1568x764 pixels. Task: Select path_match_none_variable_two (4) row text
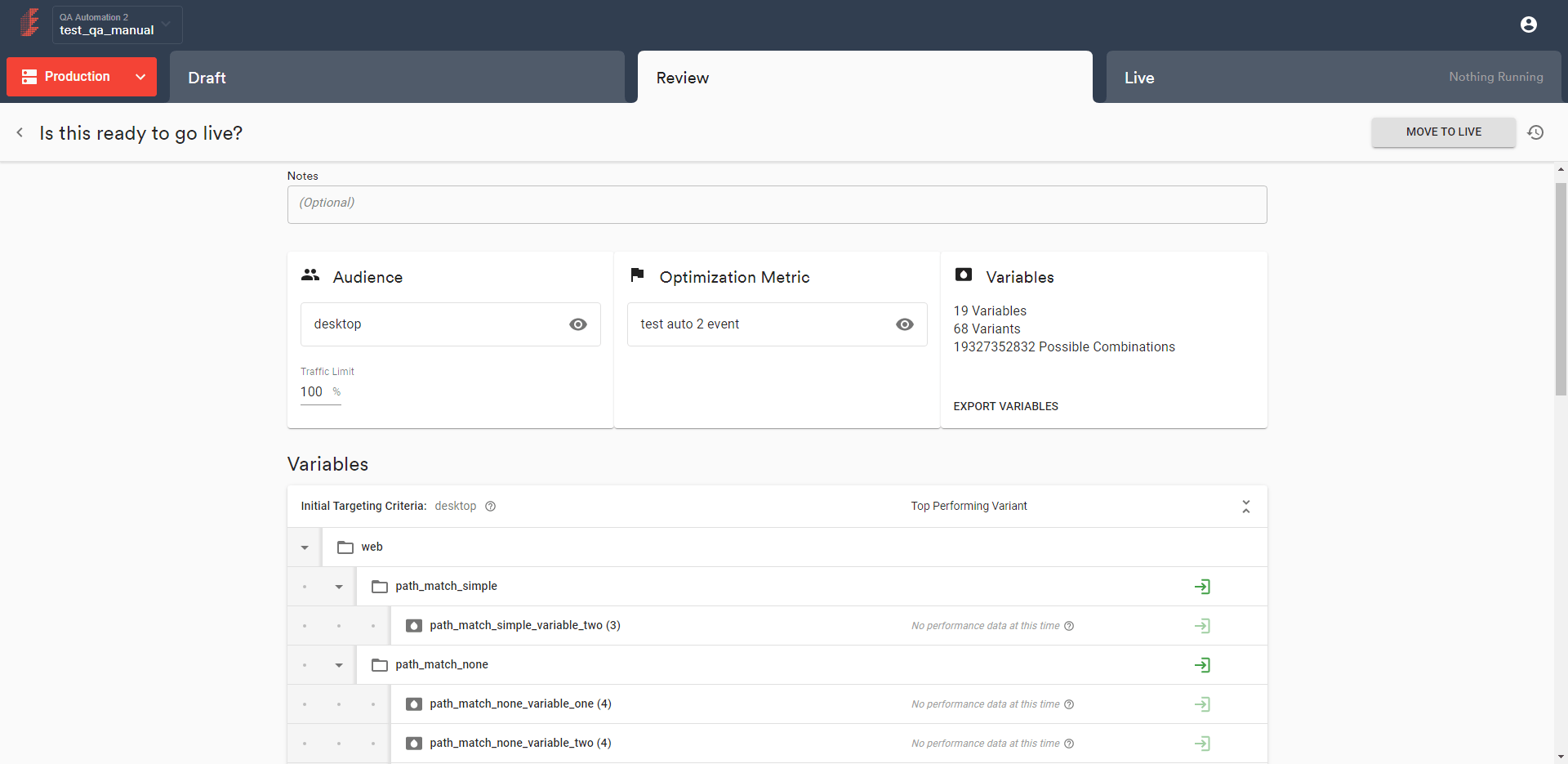520,744
